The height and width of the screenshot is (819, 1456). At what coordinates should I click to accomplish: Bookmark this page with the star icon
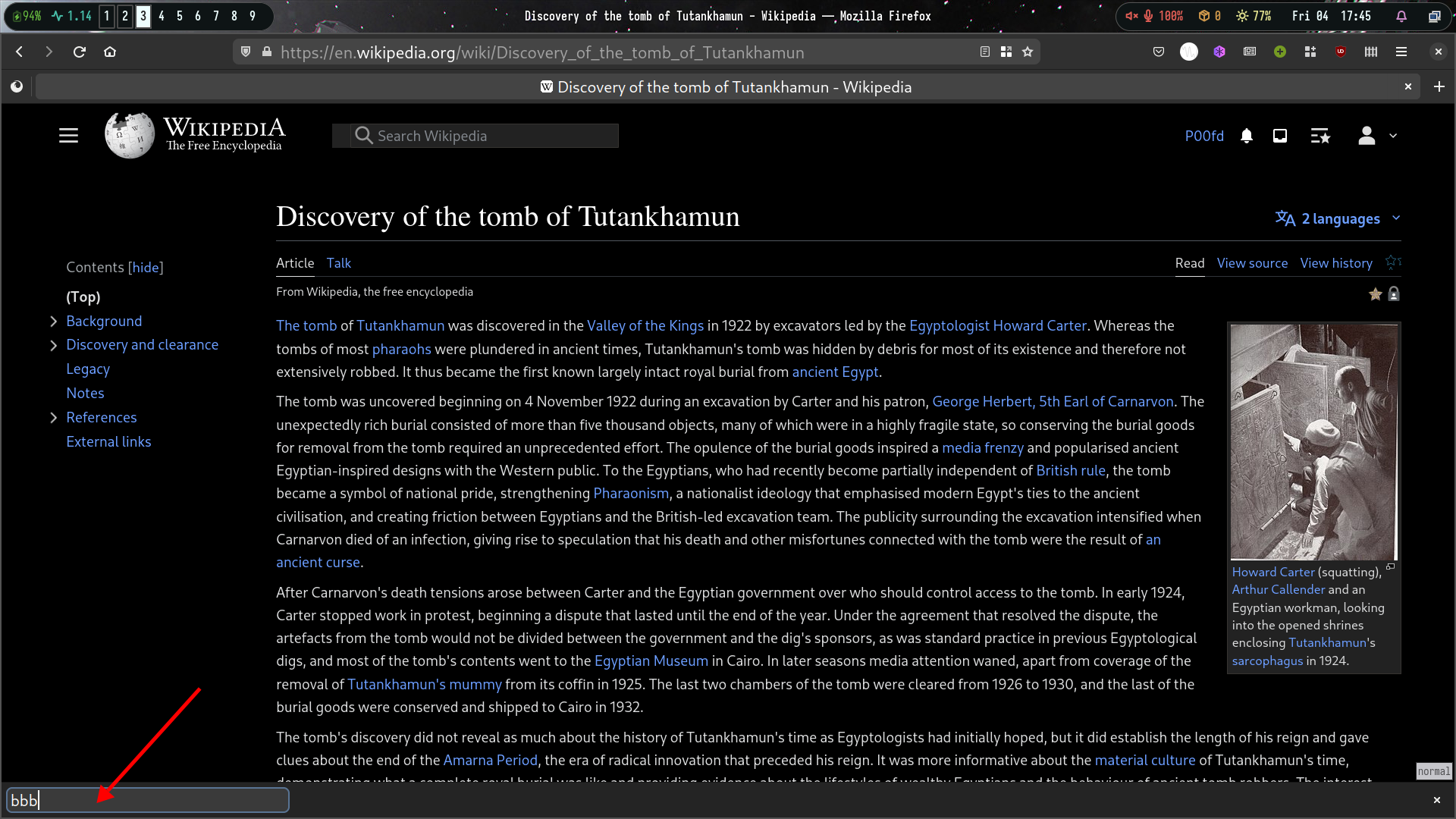pos(1028,52)
